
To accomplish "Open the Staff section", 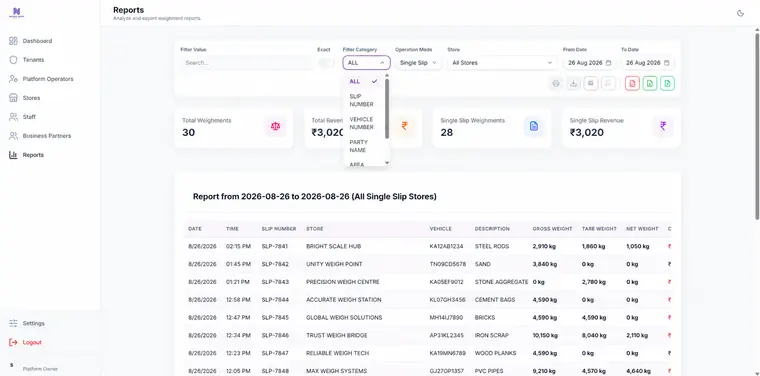I will (x=29, y=117).
